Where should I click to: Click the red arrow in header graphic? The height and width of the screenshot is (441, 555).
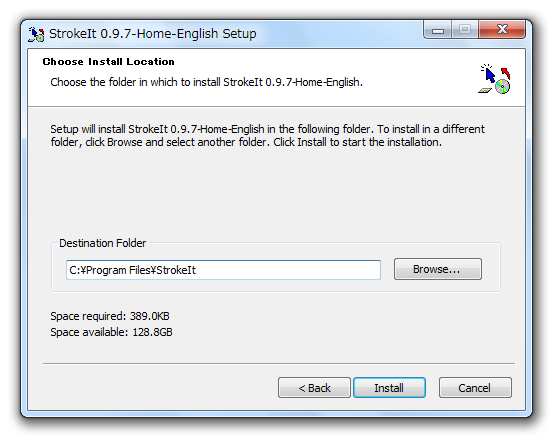[x=505, y=73]
